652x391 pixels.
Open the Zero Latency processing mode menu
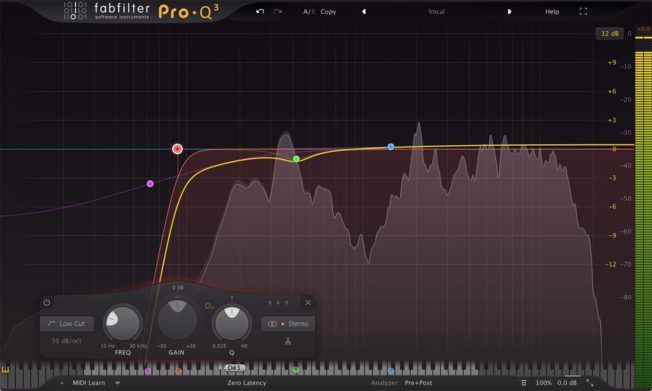[x=247, y=383]
